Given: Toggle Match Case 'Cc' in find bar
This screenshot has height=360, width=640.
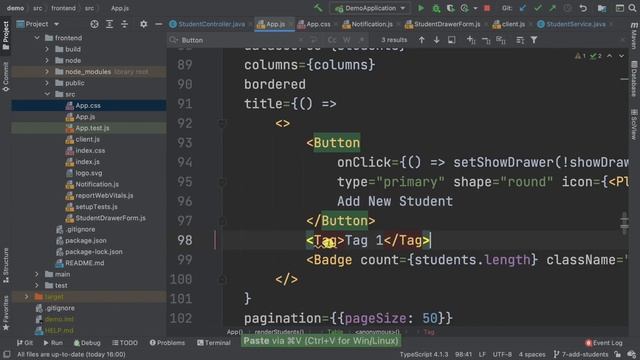Looking at the screenshot, I should (x=332, y=40).
